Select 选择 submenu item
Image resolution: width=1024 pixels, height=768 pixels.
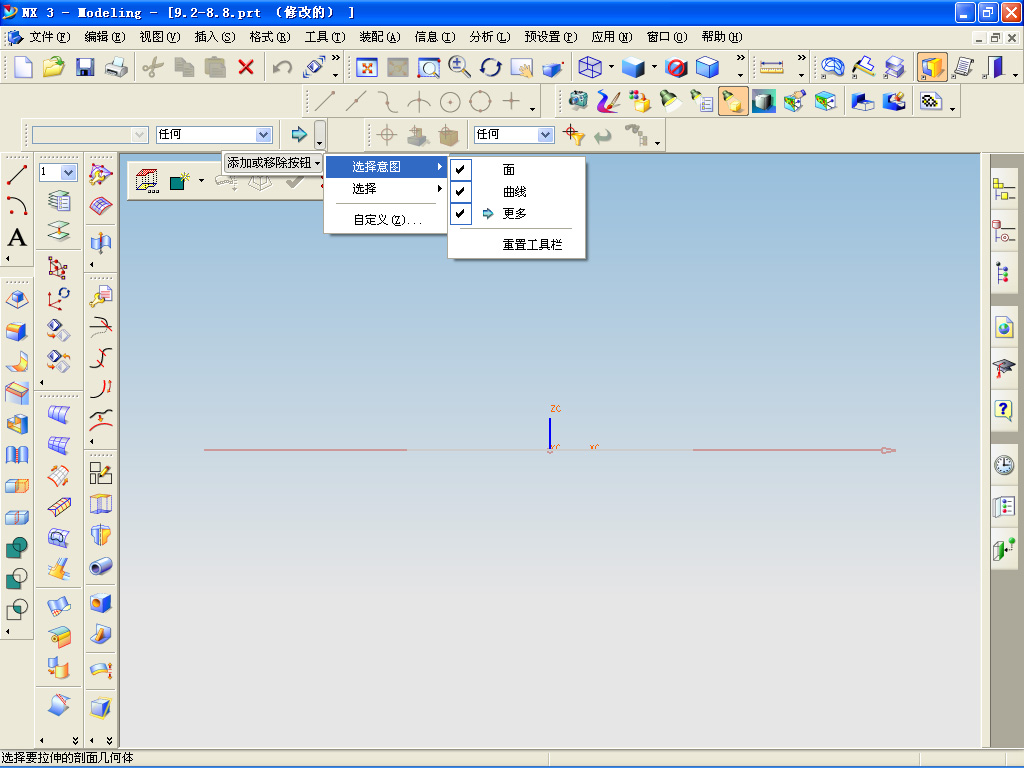386,189
